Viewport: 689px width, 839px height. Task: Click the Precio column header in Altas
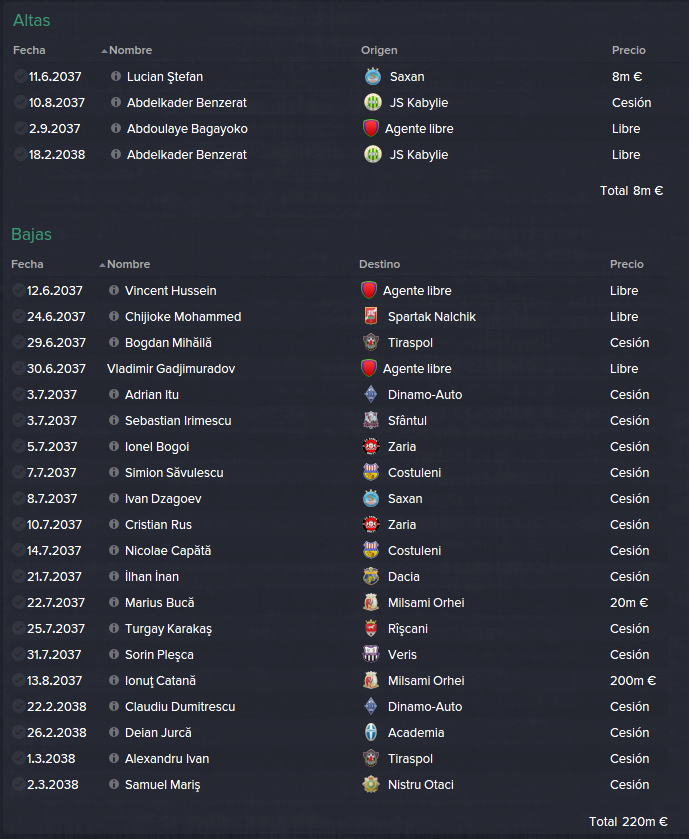[629, 50]
